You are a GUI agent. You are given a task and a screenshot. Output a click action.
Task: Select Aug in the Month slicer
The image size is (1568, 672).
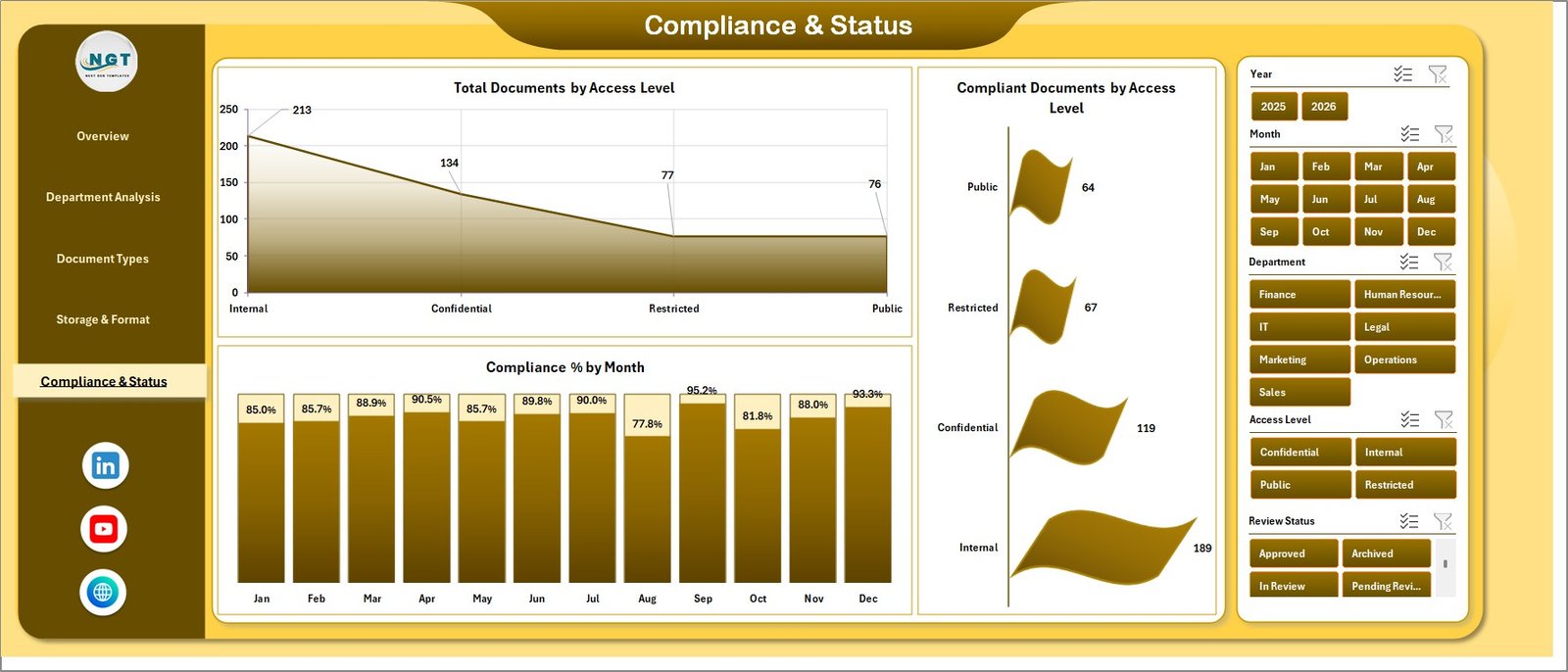click(1431, 199)
